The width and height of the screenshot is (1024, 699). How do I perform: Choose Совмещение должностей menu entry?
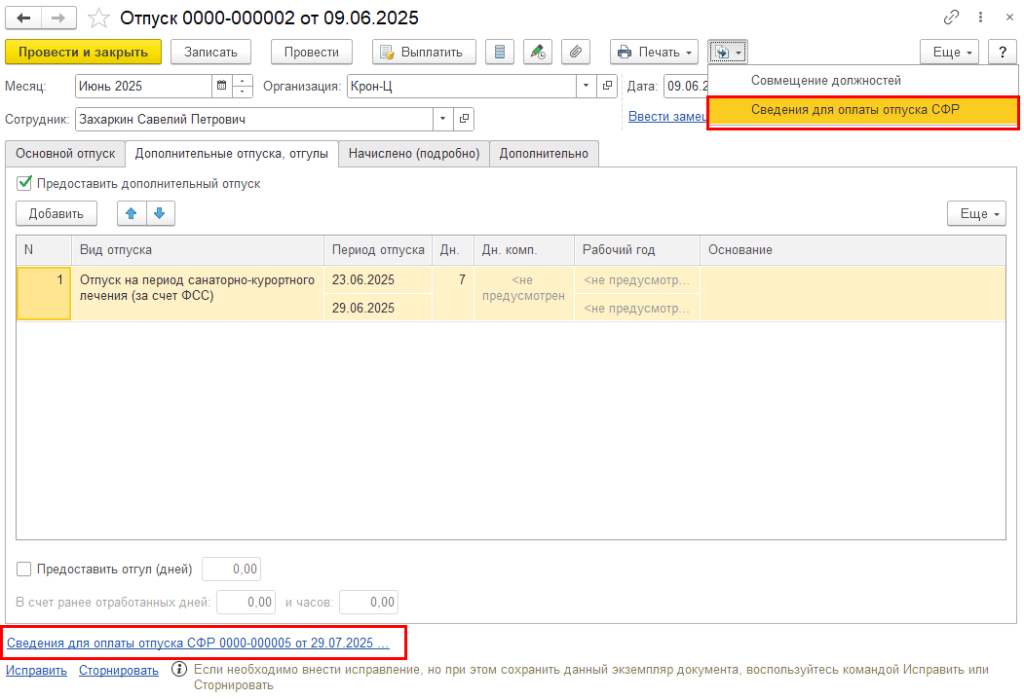pyautogui.click(x=825, y=80)
